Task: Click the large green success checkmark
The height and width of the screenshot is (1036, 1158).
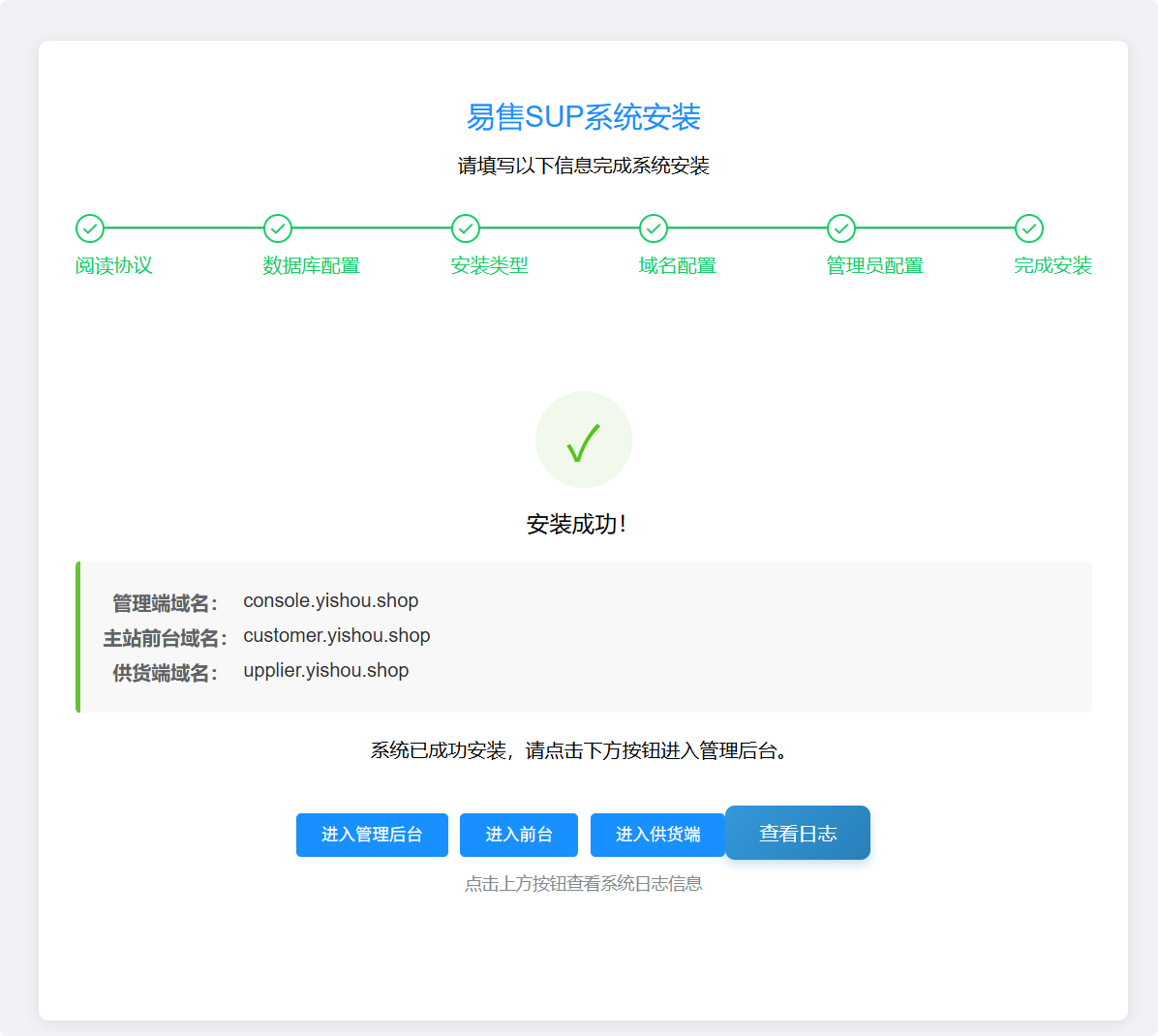Action: [583, 439]
